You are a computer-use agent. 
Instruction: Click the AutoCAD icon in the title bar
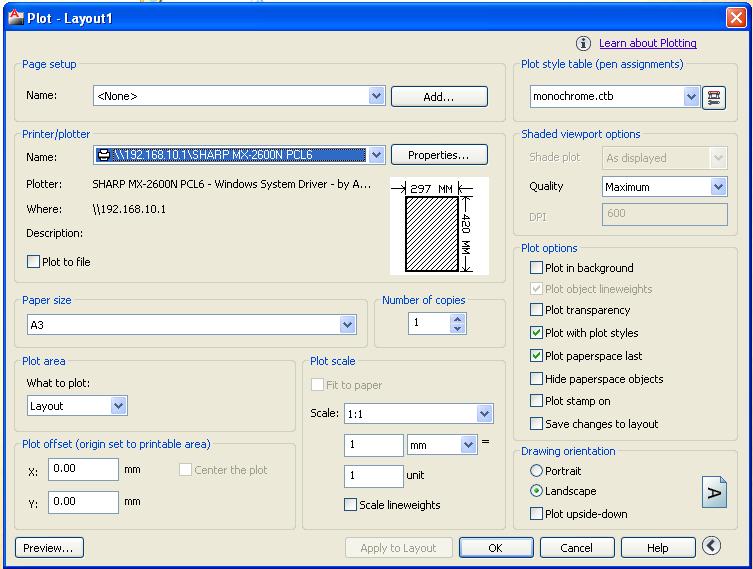click(16, 17)
